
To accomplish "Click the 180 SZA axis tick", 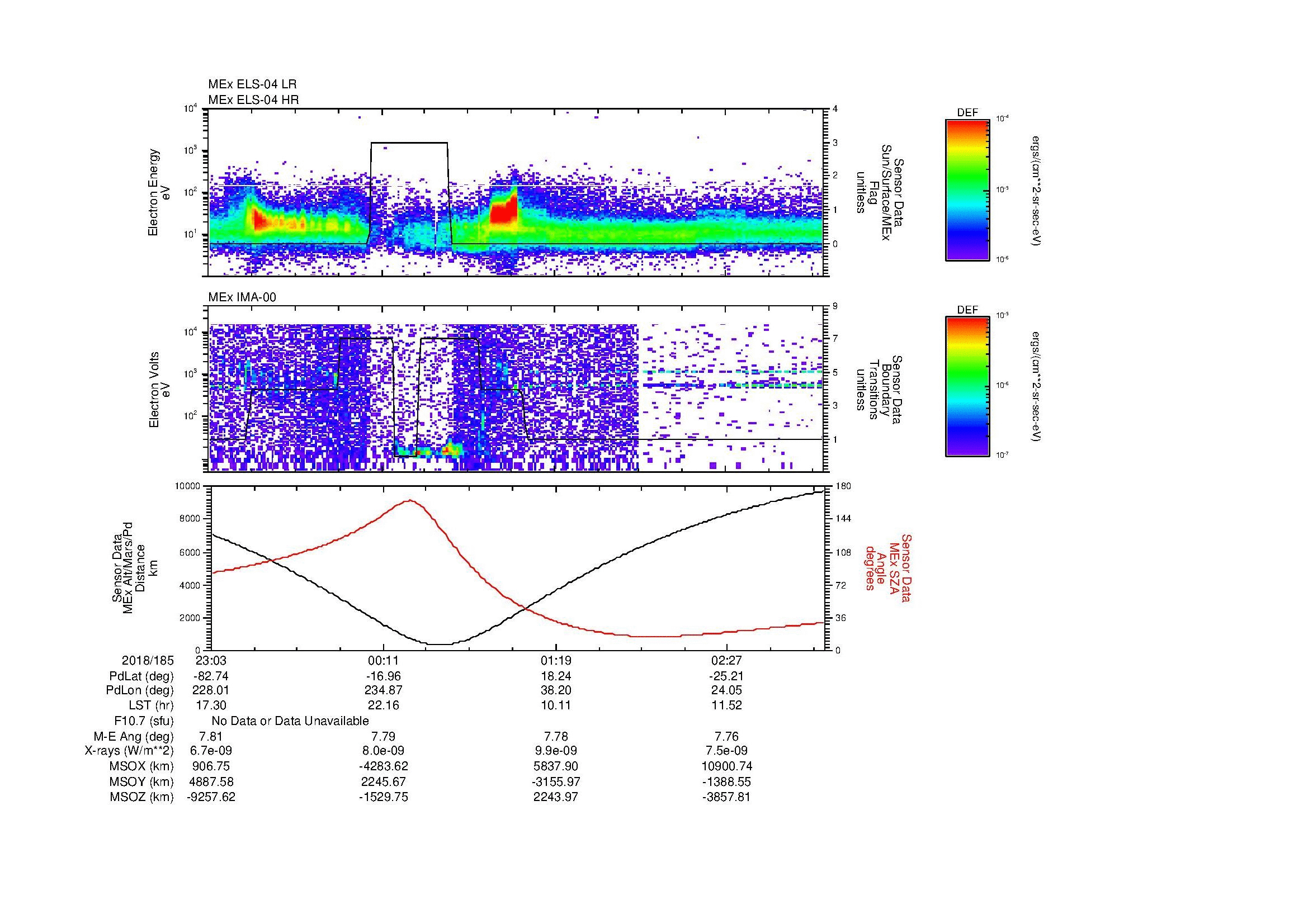I will tap(842, 486).
